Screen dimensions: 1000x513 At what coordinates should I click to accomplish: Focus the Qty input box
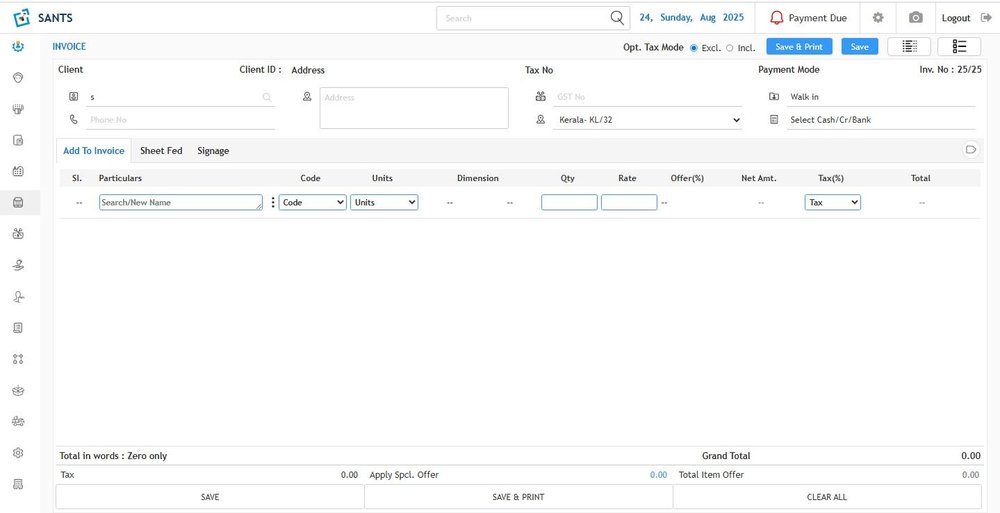569,202
